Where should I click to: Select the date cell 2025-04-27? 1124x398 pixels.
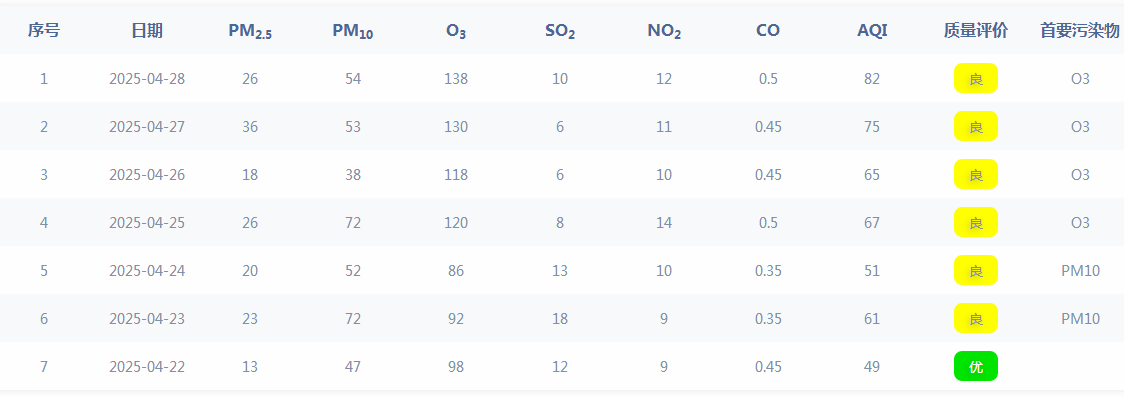point(147,127)
